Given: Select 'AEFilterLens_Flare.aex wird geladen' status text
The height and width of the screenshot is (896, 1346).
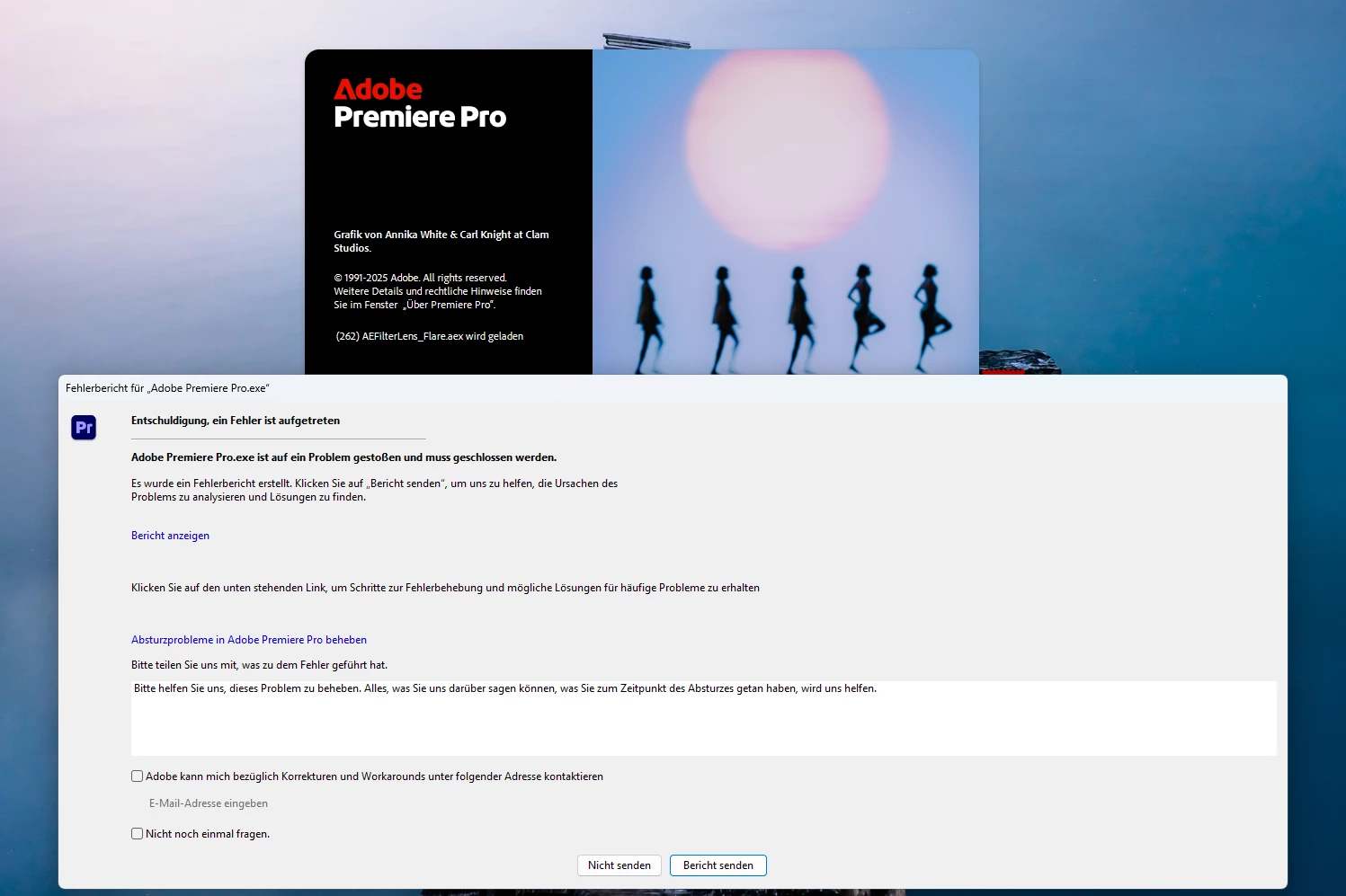Looking at the screenshot, I should point(429,336).
